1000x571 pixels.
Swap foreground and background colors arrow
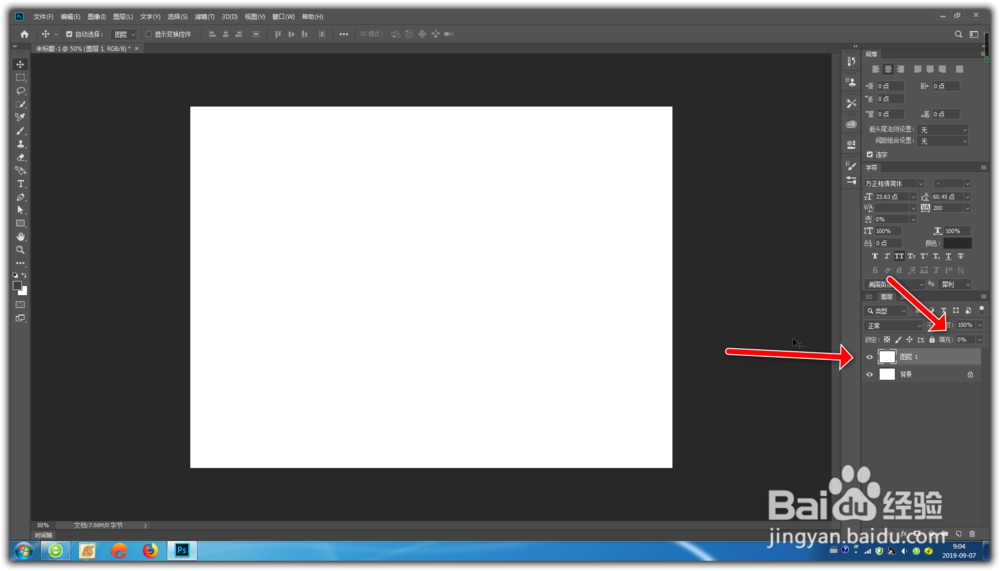(24, 276)
